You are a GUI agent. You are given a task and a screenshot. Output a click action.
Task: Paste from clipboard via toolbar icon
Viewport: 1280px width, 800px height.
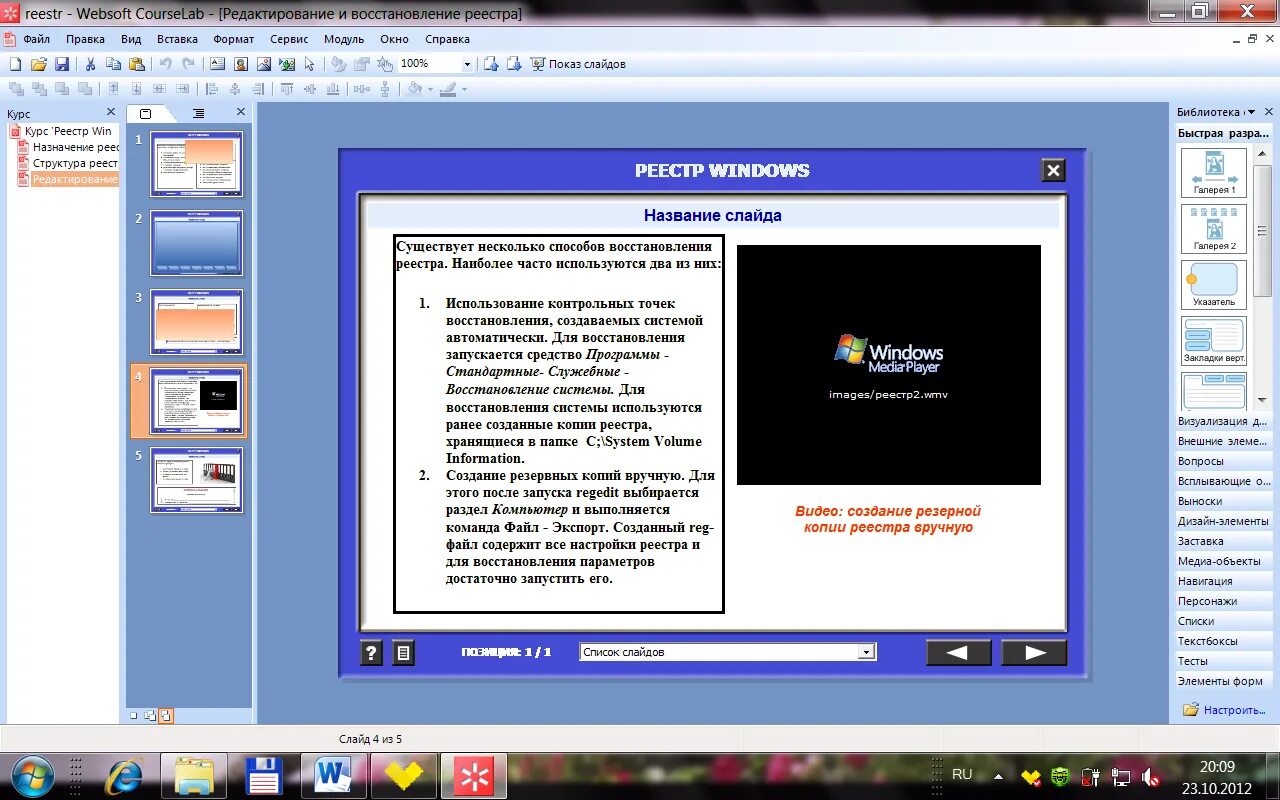137,64
